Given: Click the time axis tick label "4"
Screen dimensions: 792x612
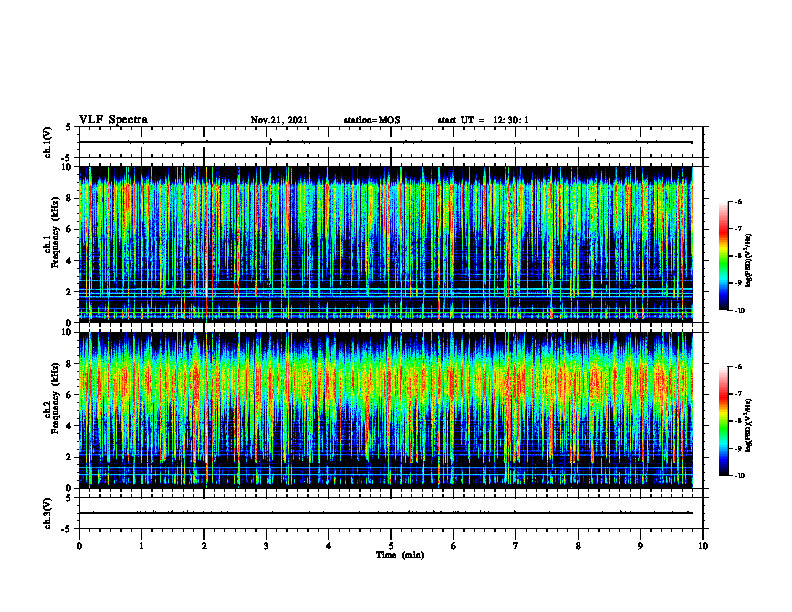Looking at the screenshot, I should 329,546.
